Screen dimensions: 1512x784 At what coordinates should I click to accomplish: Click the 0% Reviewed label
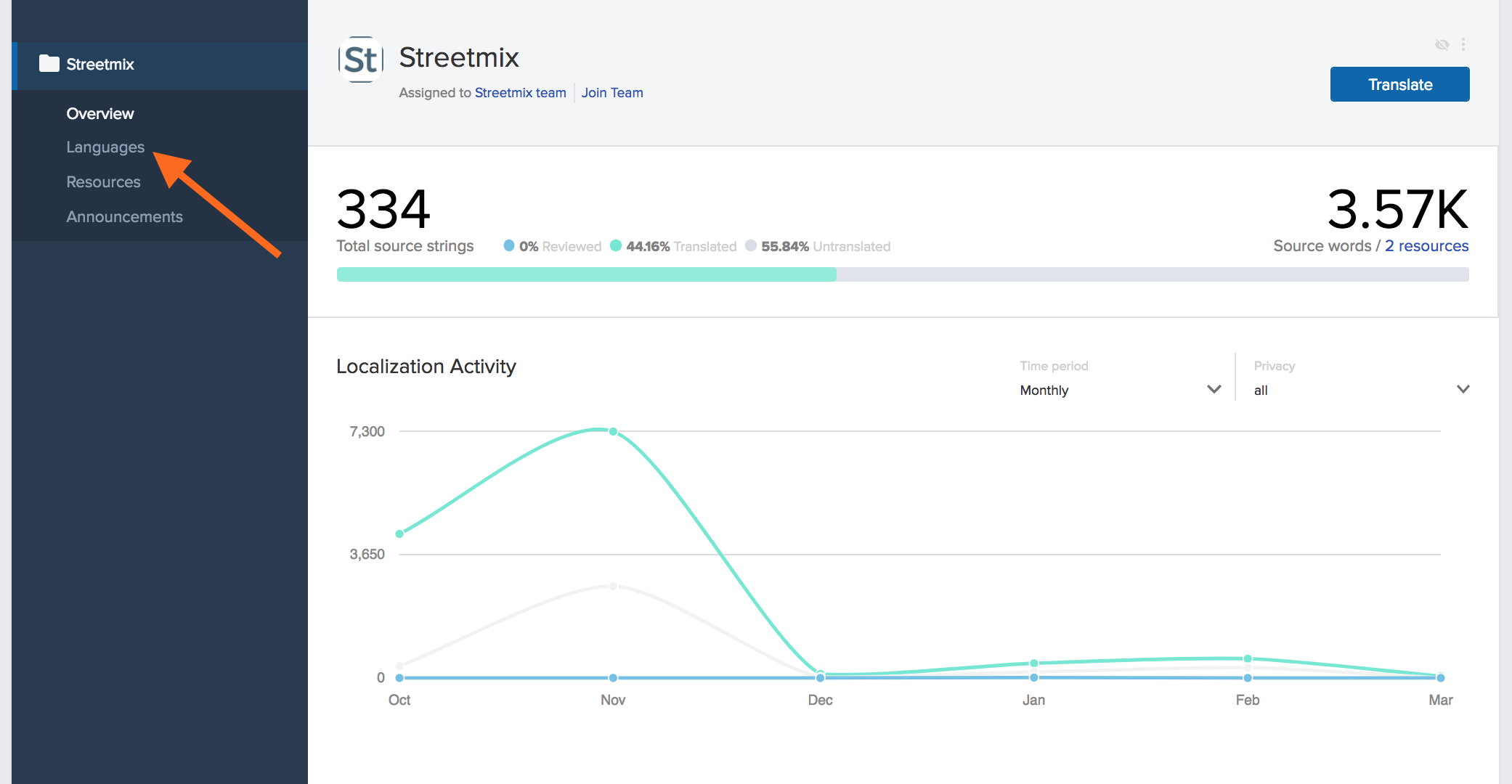560,247
